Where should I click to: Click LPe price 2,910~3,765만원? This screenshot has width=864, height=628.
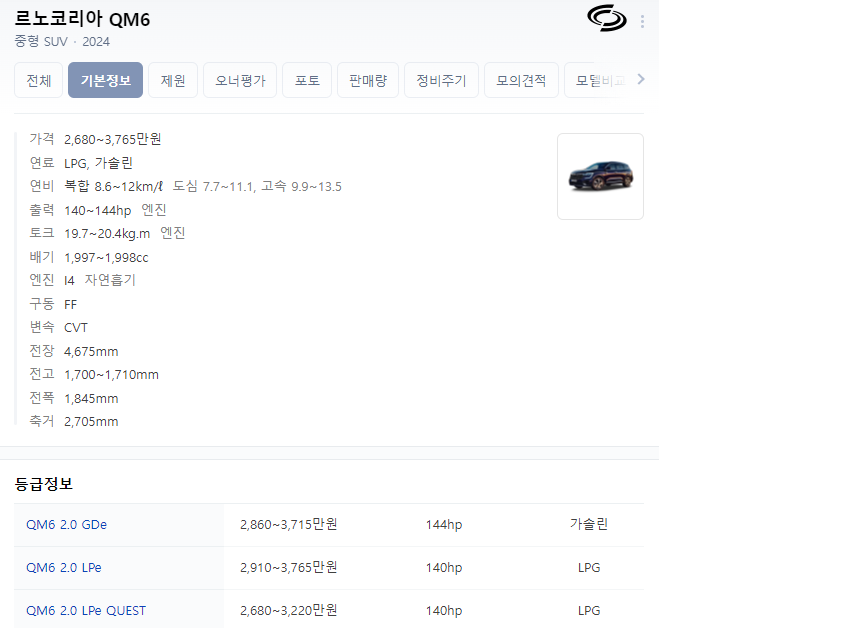289,567
